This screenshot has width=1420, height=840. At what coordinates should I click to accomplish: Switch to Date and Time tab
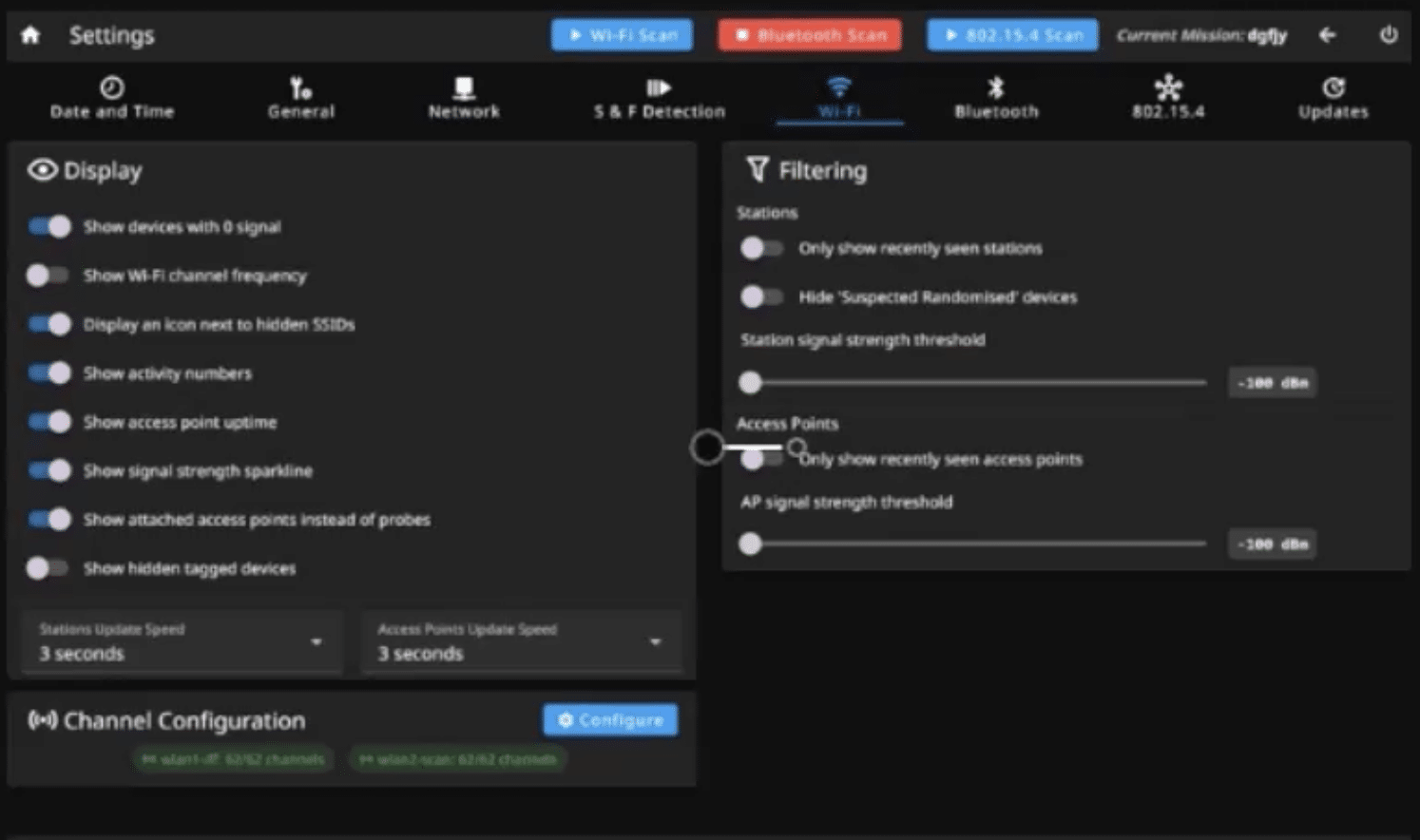coord(112,98)
